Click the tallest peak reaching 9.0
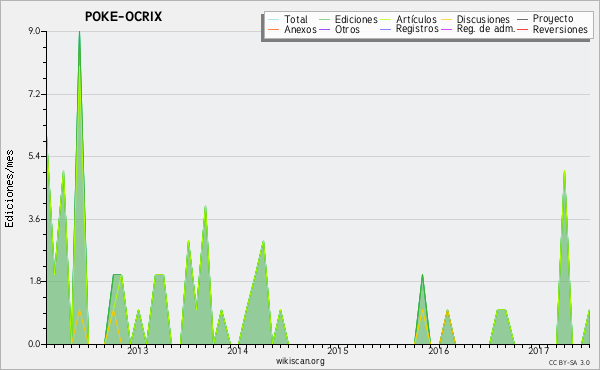This screenshot has height=370, width=600. [79, 32]
